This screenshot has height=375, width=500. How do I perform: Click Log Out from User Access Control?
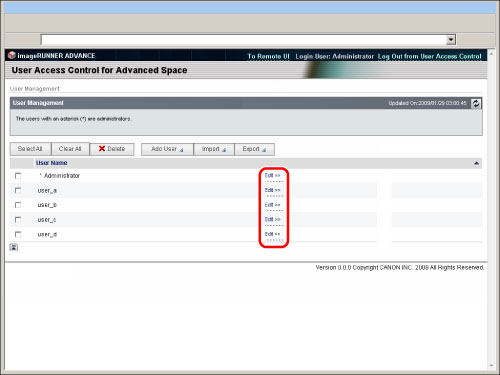click(429, 56)
